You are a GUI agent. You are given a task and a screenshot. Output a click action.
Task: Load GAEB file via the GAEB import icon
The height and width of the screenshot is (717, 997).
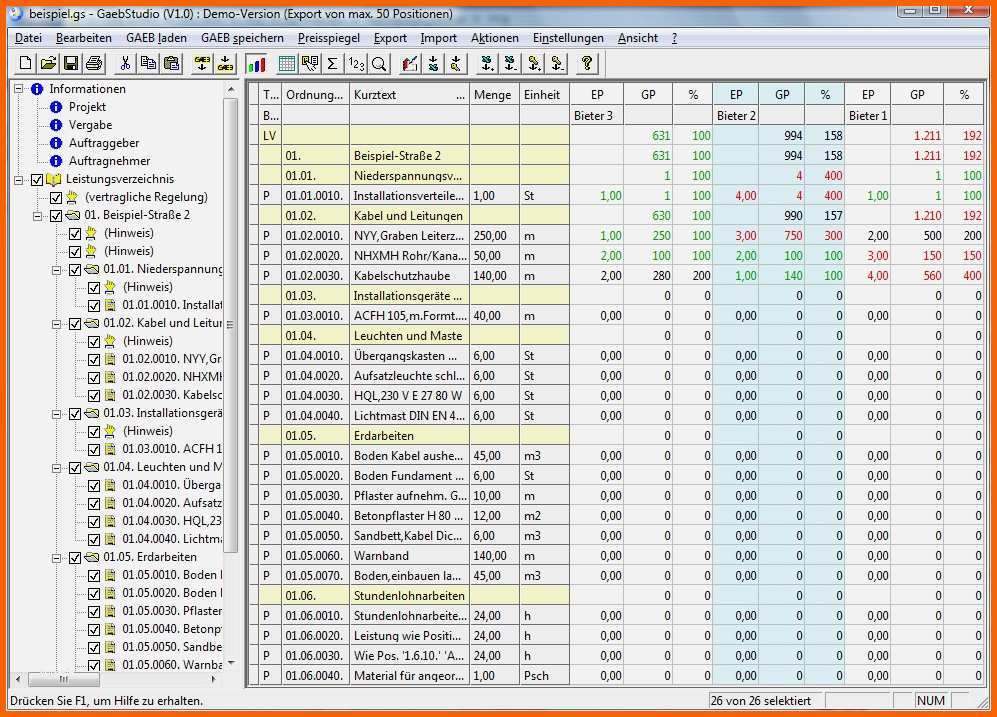click(202, 64)
